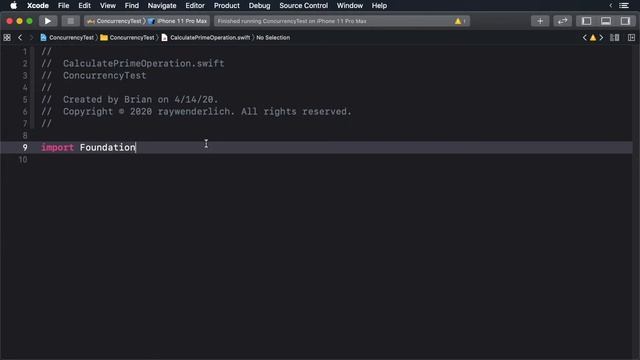The height and width of the screenshot is (360, 640).
Task: Open the Apple menu
Action: coord(13,6)
